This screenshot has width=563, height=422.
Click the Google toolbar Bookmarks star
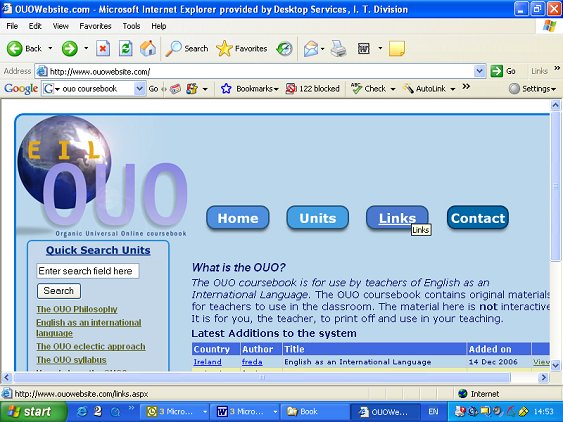(x=226, y=88)
